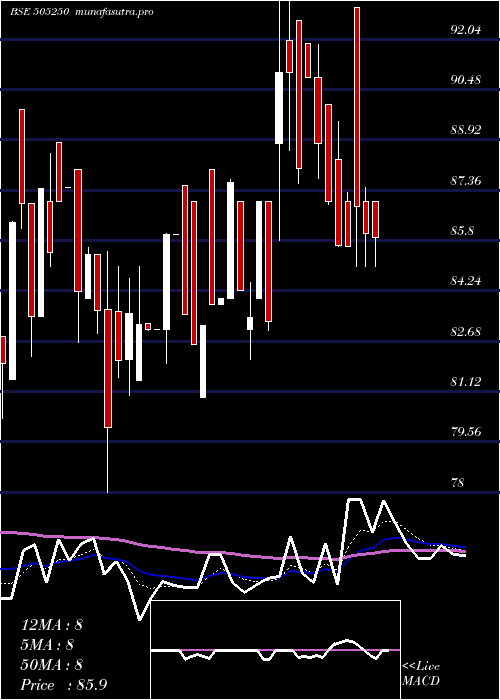Click the 79.56 price axis label
This screenshot has width=500, height=700.
[x=467, y=432]
